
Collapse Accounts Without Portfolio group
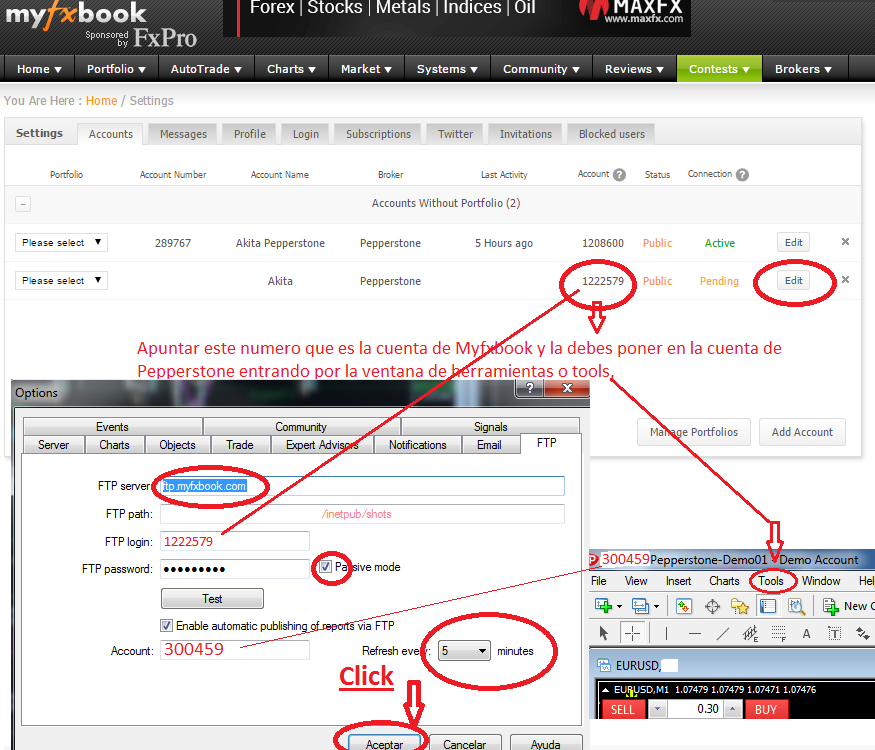23,204
